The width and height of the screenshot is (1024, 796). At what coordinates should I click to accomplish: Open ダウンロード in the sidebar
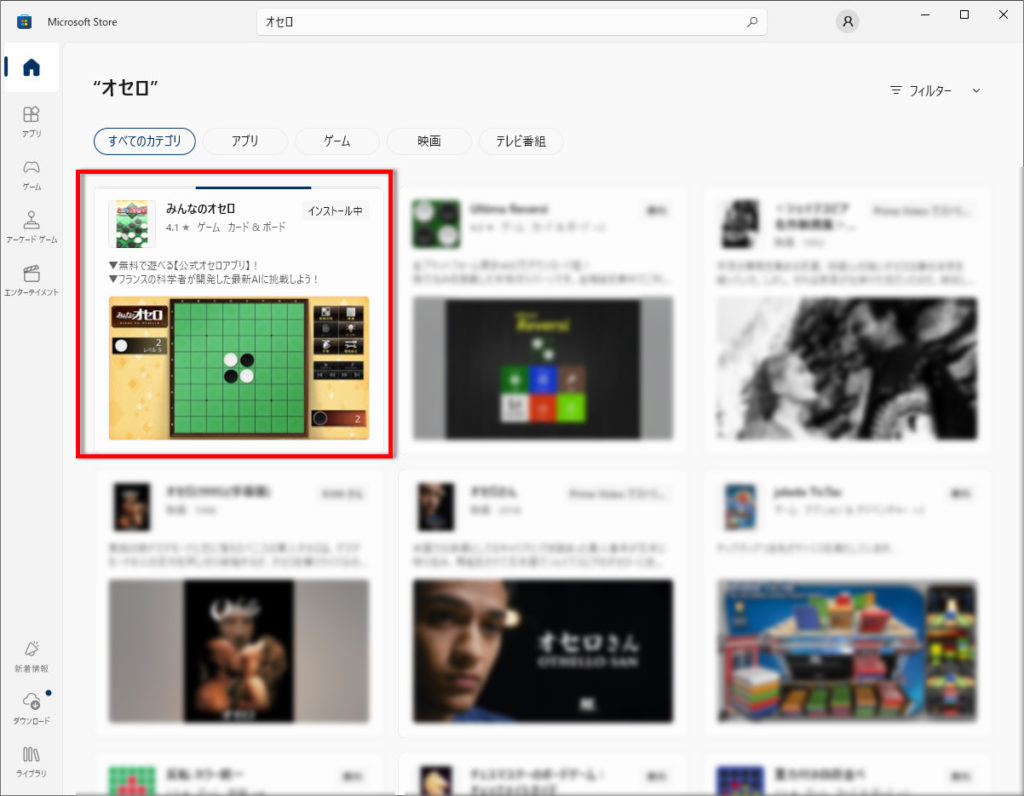coord(31,707)
